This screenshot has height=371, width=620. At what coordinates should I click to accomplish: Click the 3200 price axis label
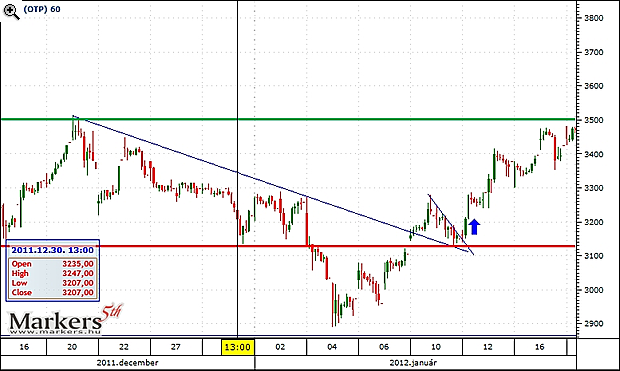tap(594, 222)
